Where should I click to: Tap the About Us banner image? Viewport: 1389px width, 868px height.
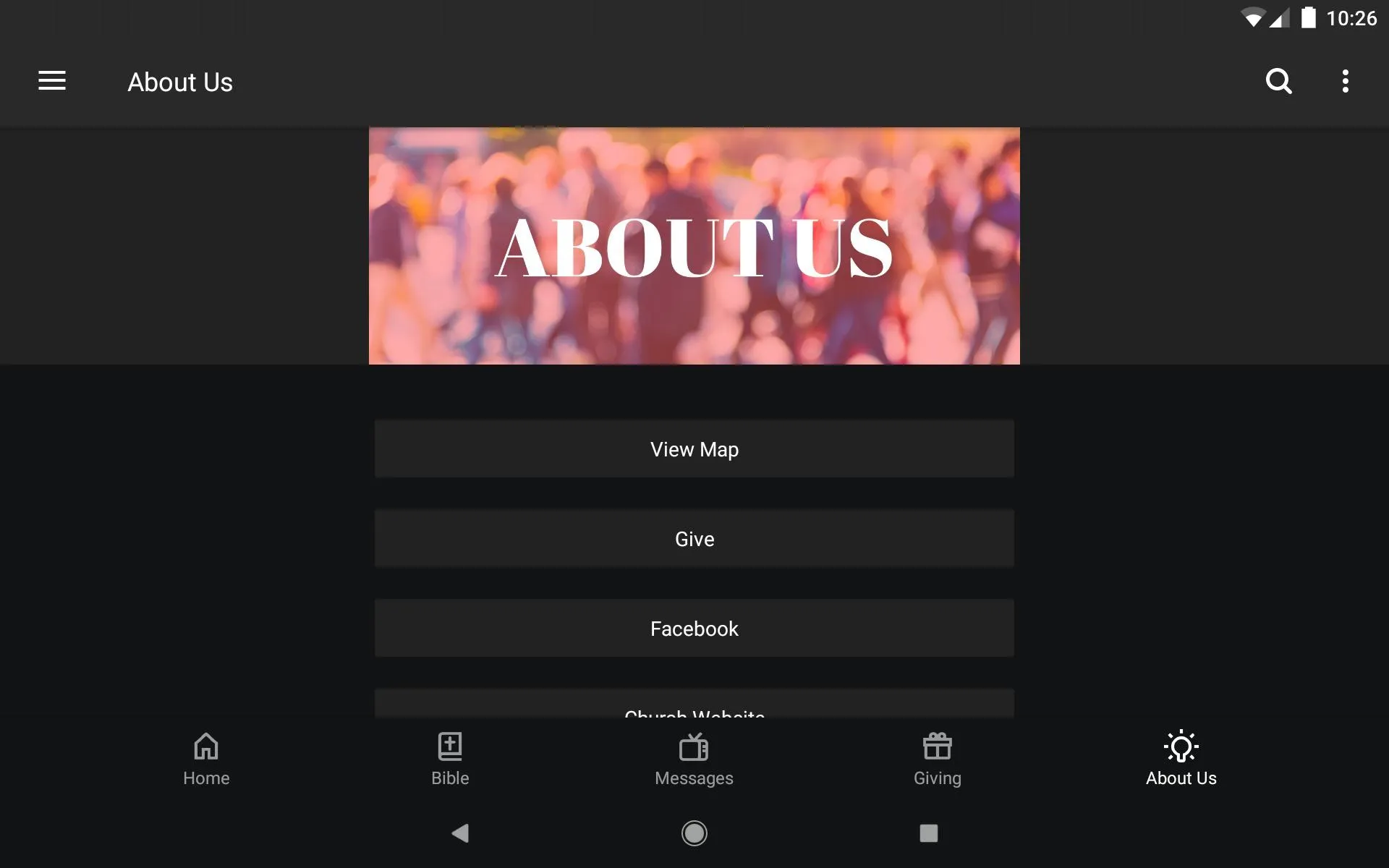click(694, 246)
